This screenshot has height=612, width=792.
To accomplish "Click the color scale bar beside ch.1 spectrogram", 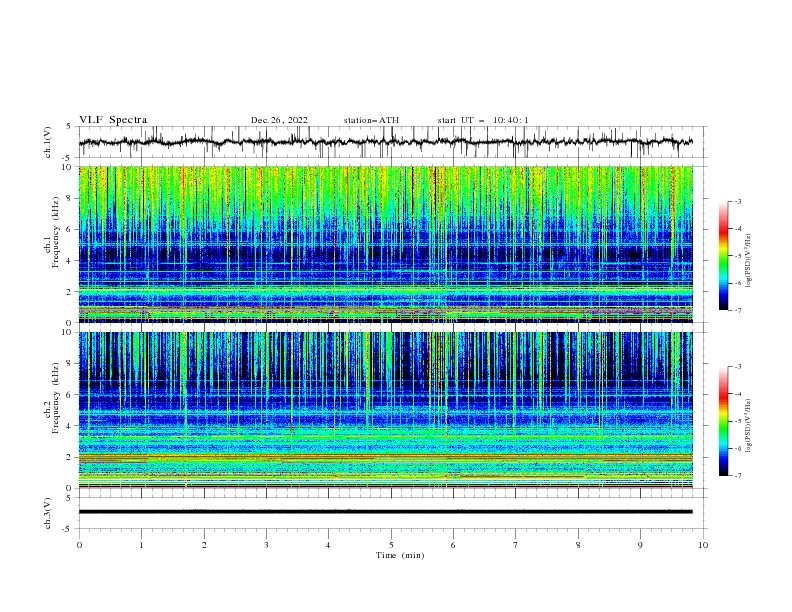I will click(724, 256).
